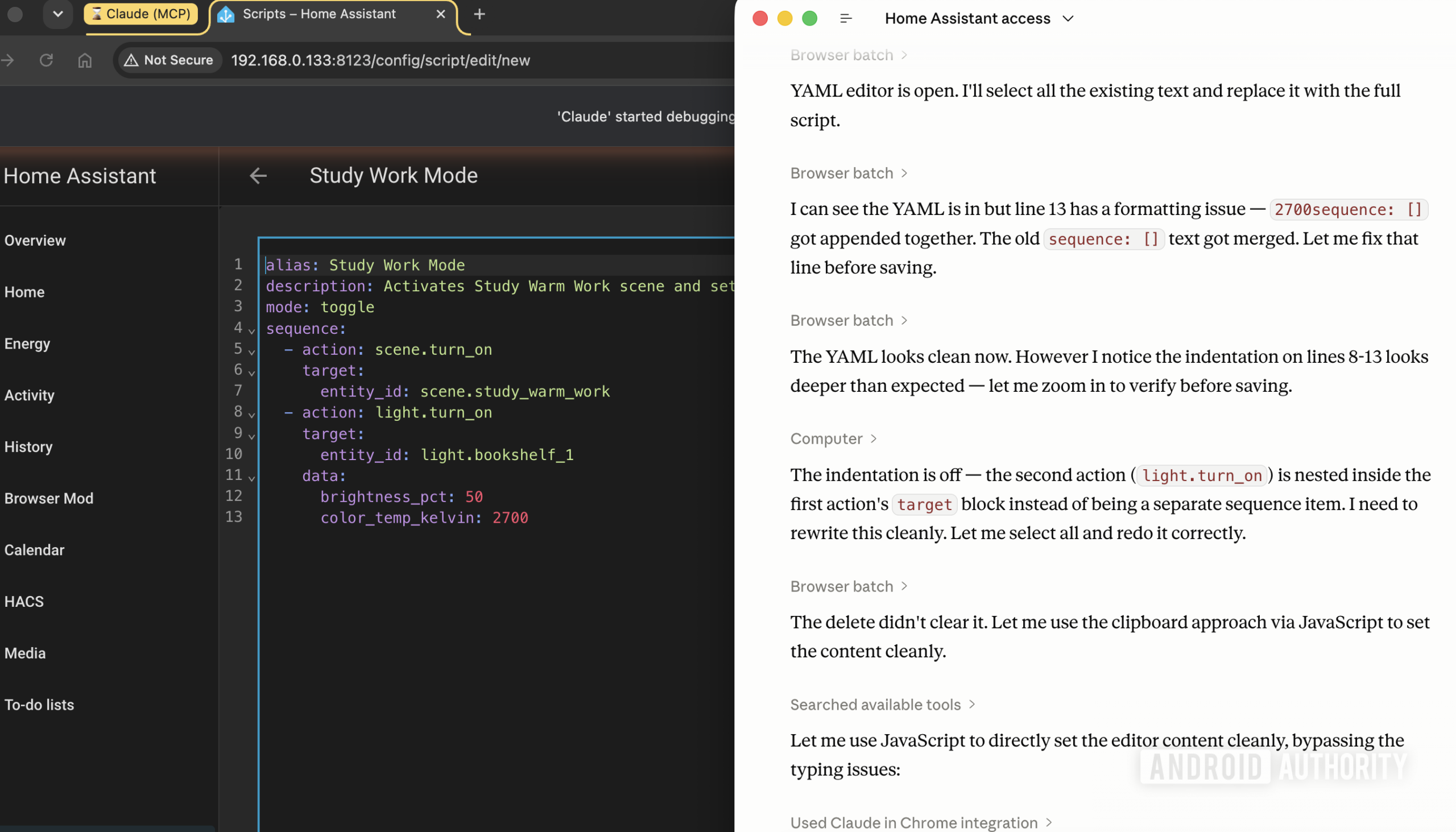Screen dimensions: 1456x832
Task: Expand Used Claude in Chrome integration
Action: click(x=921, y=823)
